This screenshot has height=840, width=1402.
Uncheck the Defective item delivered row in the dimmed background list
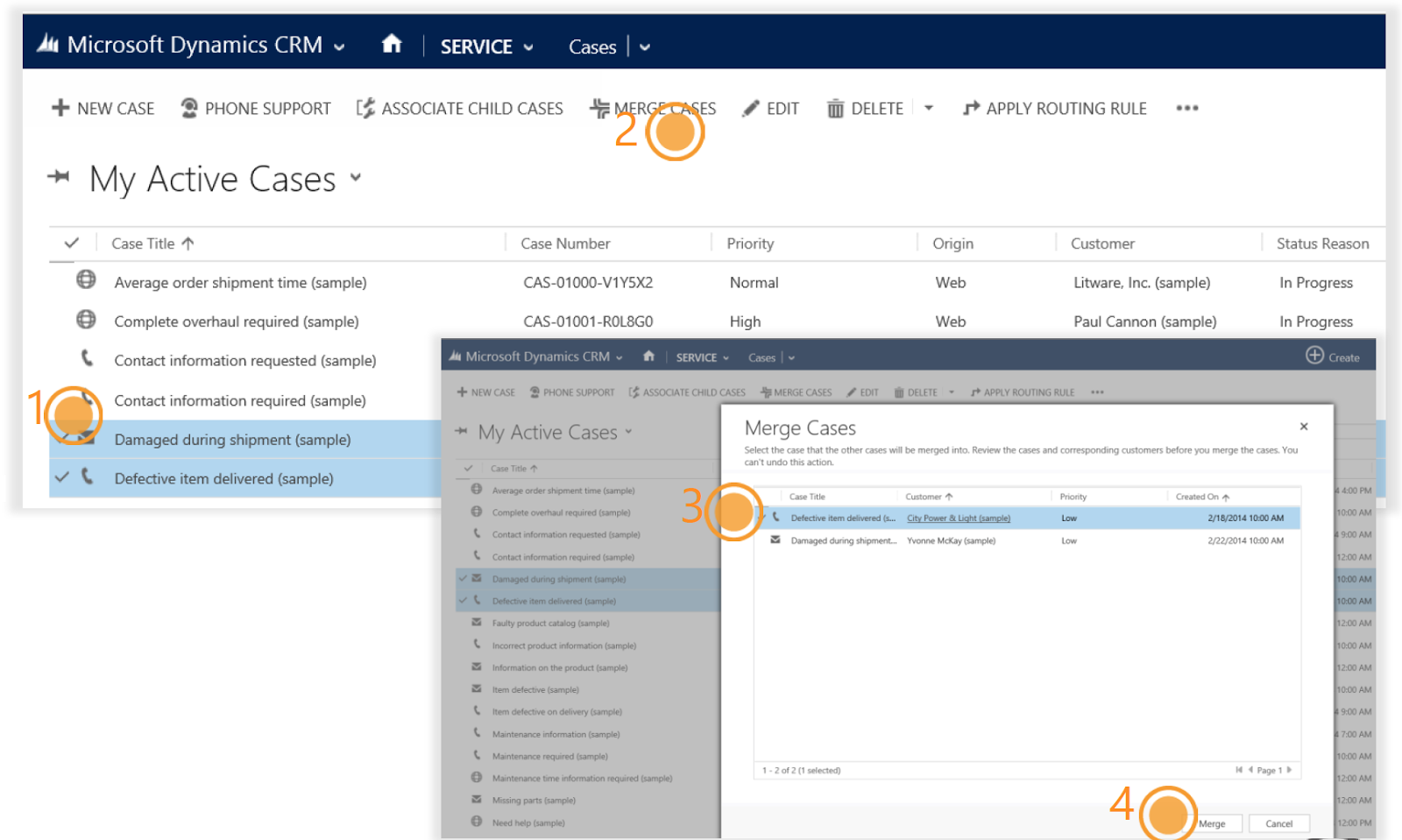(463, 600)
